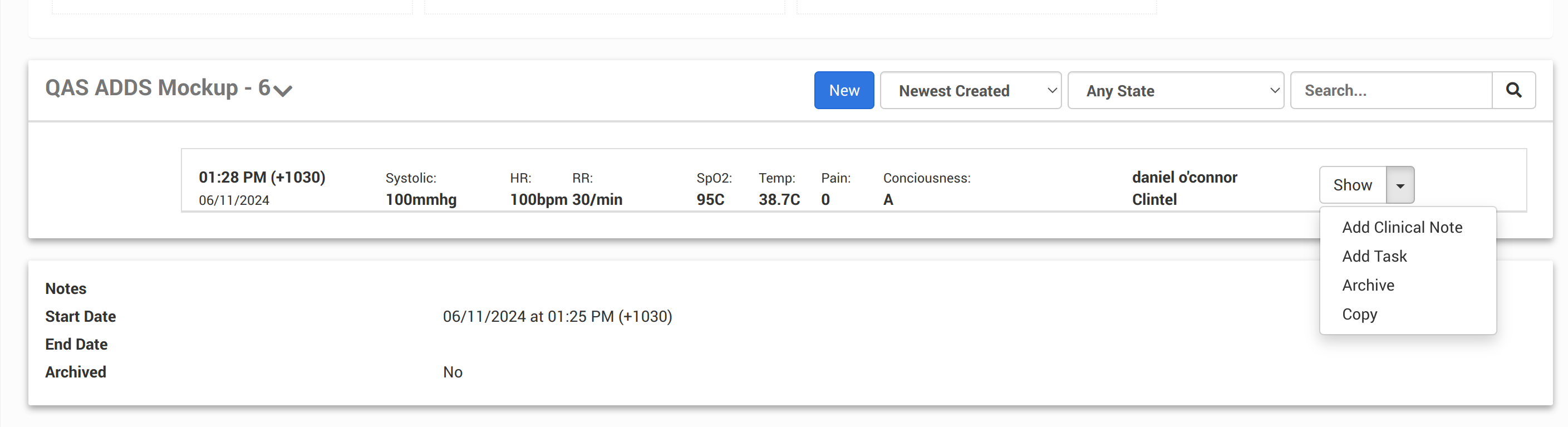This screenshot has width=1568, height=427.
Task: Expand the QAS ADDS Mockup chevron
Action: coord(282,91)
